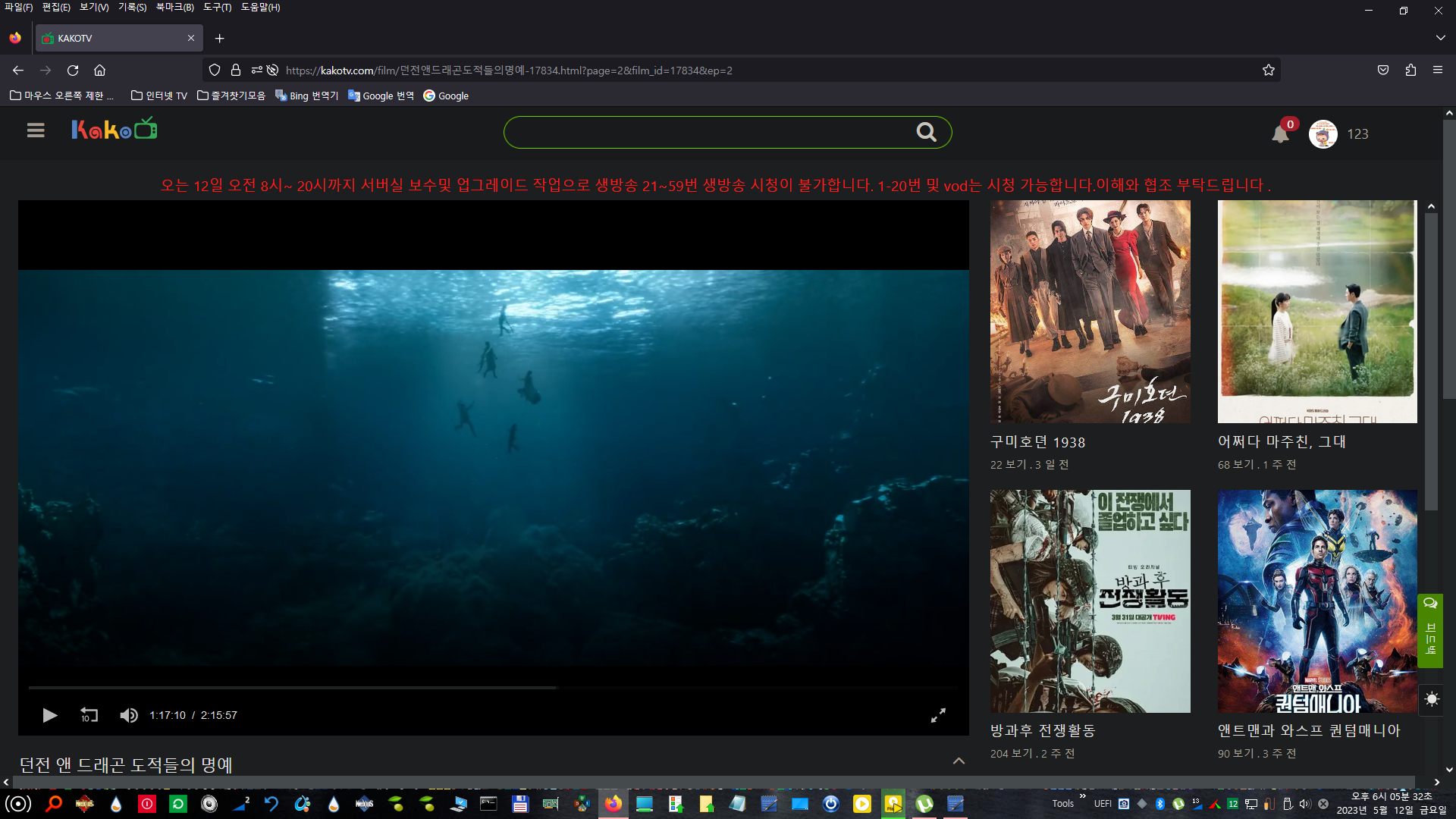
Task: Go back with browser back arrow
Action: 18,70
